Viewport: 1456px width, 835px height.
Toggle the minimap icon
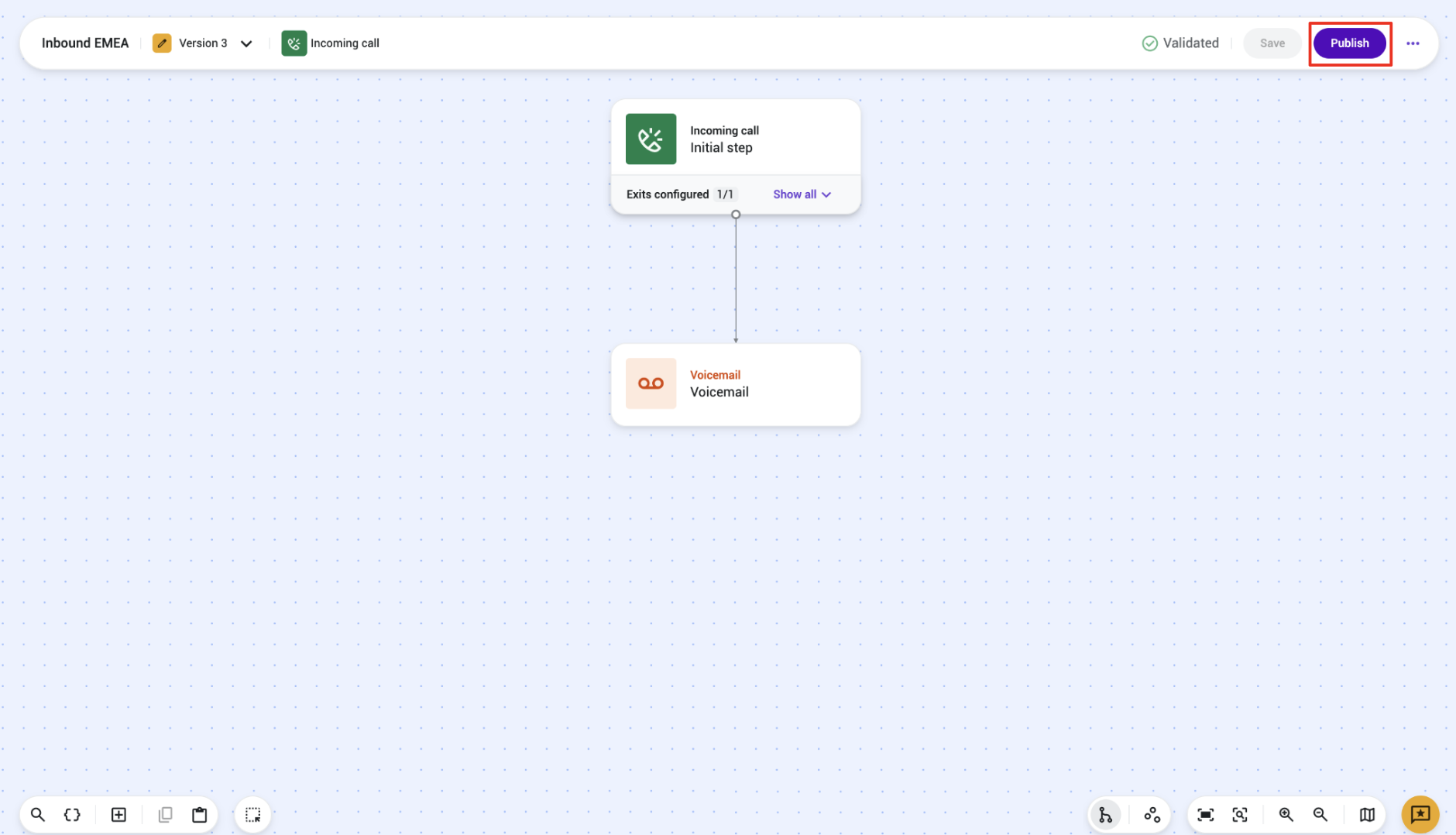1367,814
